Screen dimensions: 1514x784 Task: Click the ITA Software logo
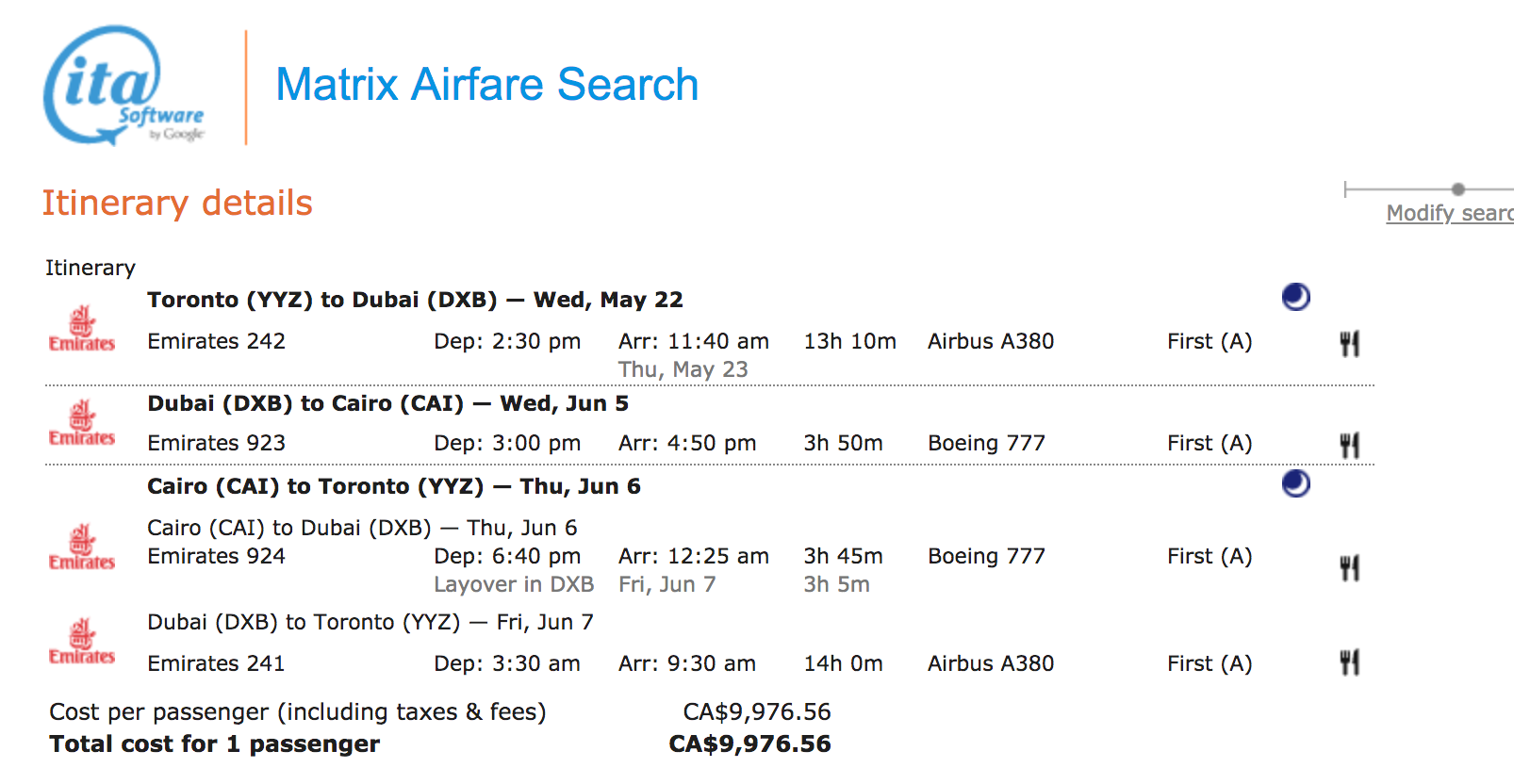tap(123, 87)
